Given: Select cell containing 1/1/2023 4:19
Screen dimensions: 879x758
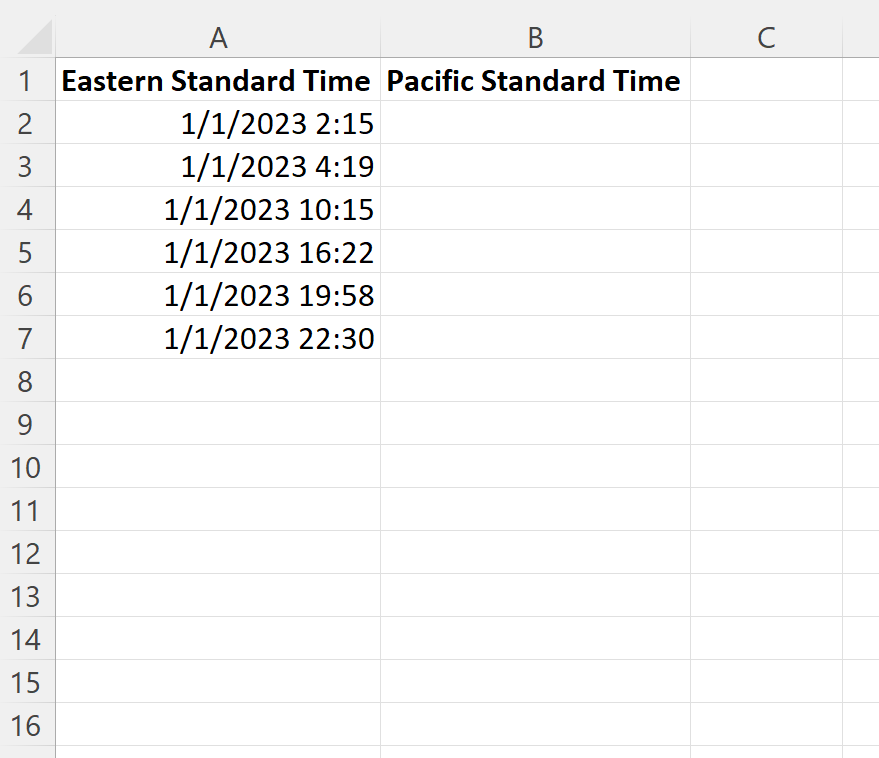Looking at the screenshot, I should (x=218, y=166).
